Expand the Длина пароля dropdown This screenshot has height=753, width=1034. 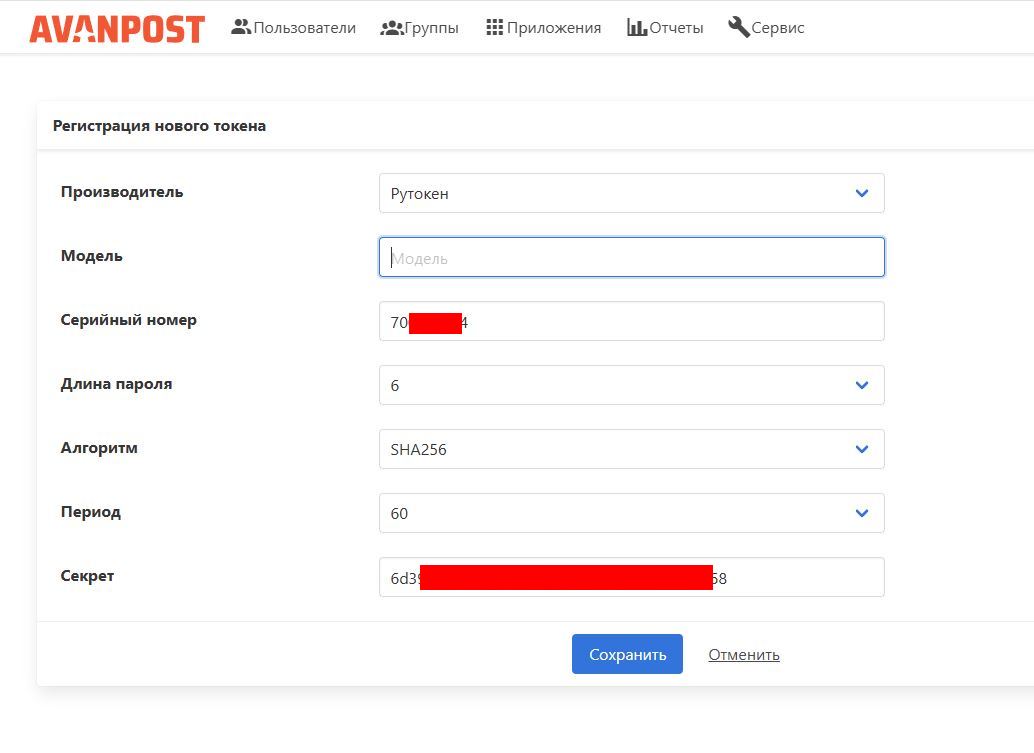point(632,385)
